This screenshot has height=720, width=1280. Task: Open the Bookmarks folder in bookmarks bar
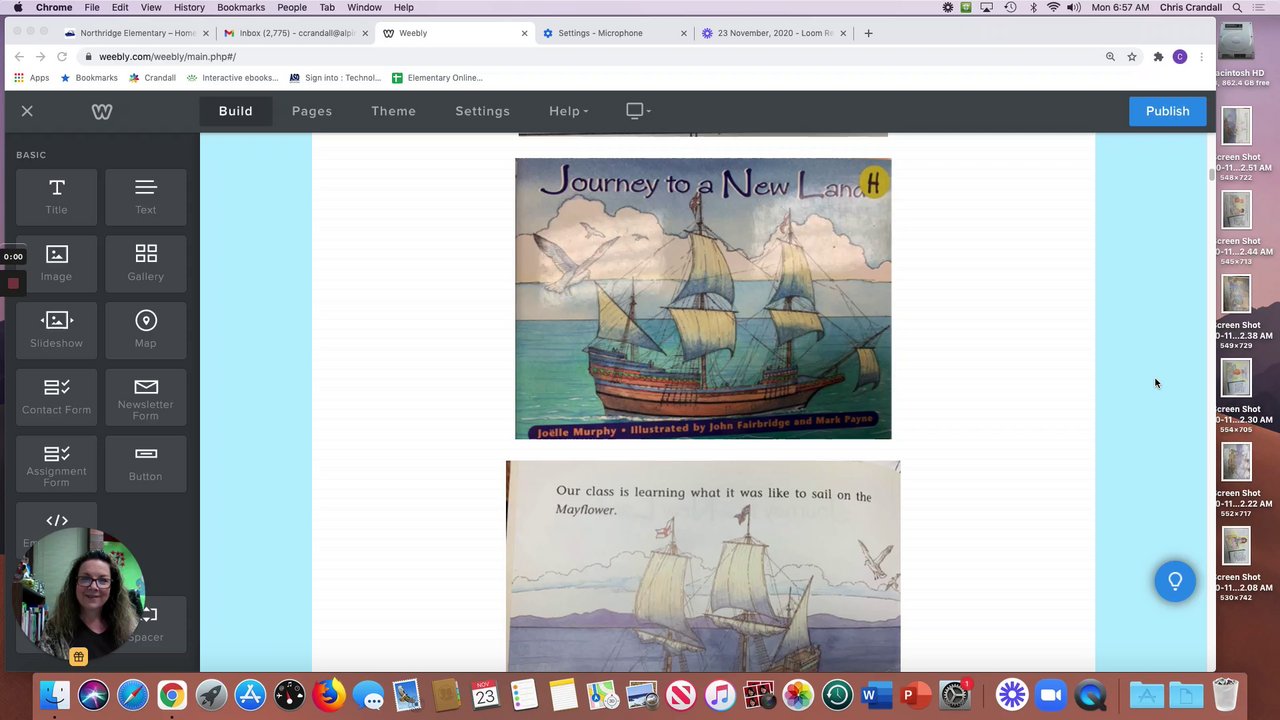pos(89,78)
